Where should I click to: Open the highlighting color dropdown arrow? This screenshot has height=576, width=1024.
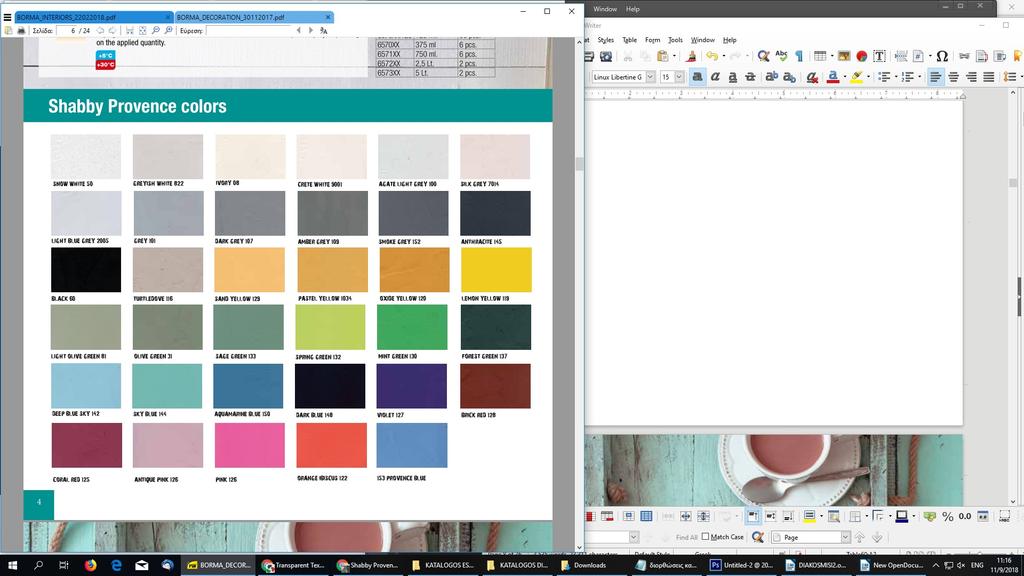868,77
